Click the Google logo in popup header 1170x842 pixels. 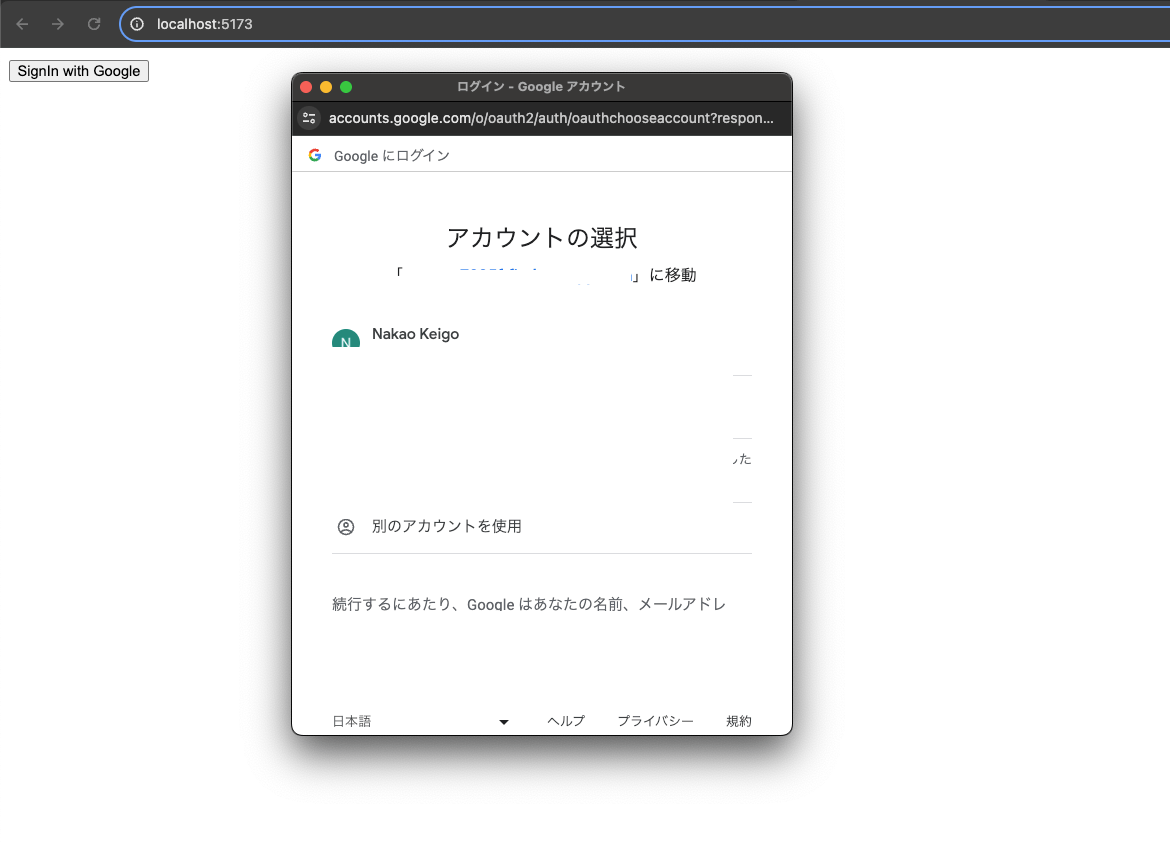click(315, 155)
